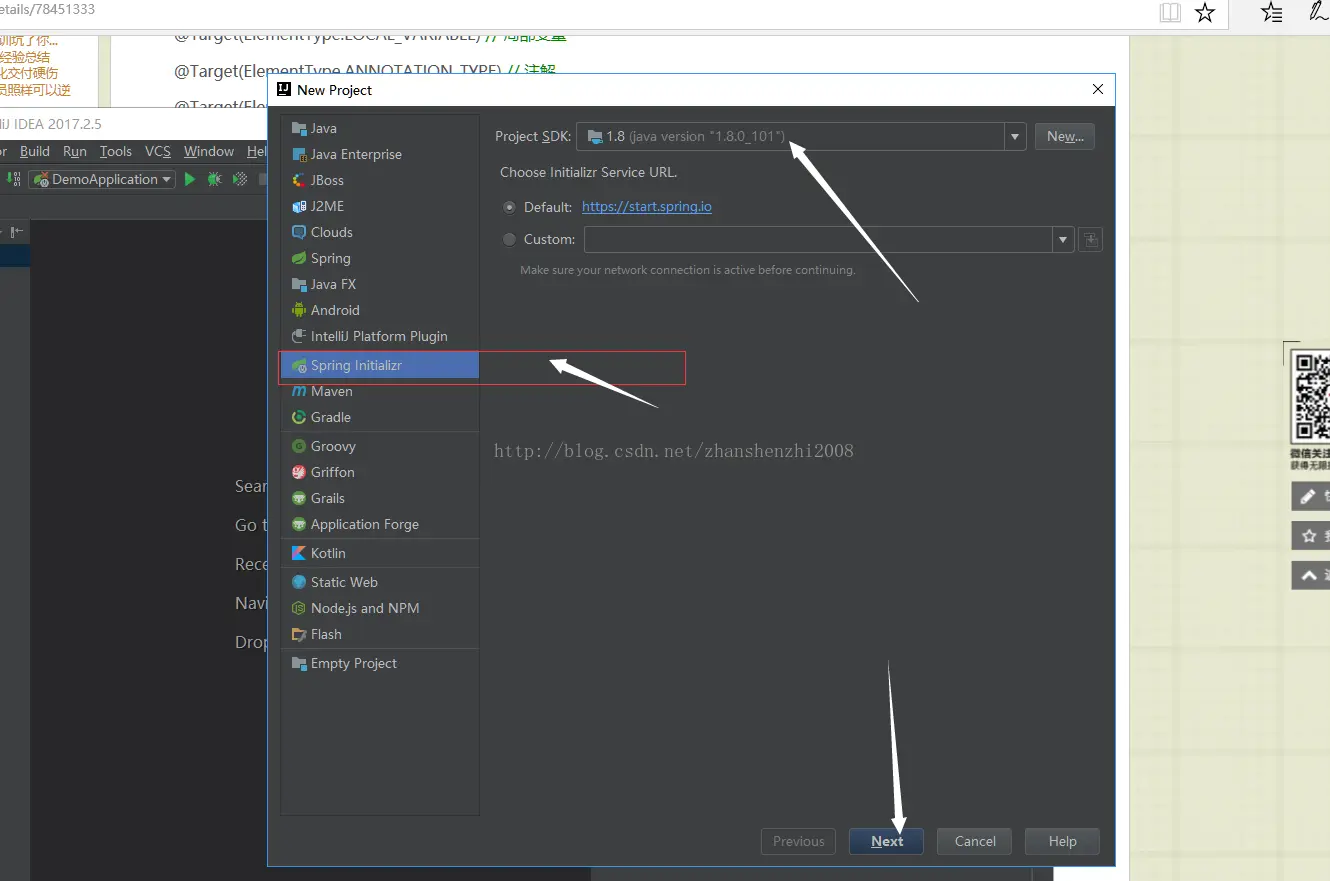Add page to favorites star icon

pos(1206,12)
